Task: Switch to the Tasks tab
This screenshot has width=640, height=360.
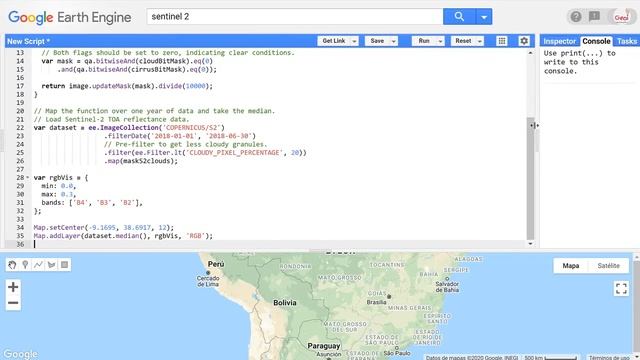Action: click(627, 41)
